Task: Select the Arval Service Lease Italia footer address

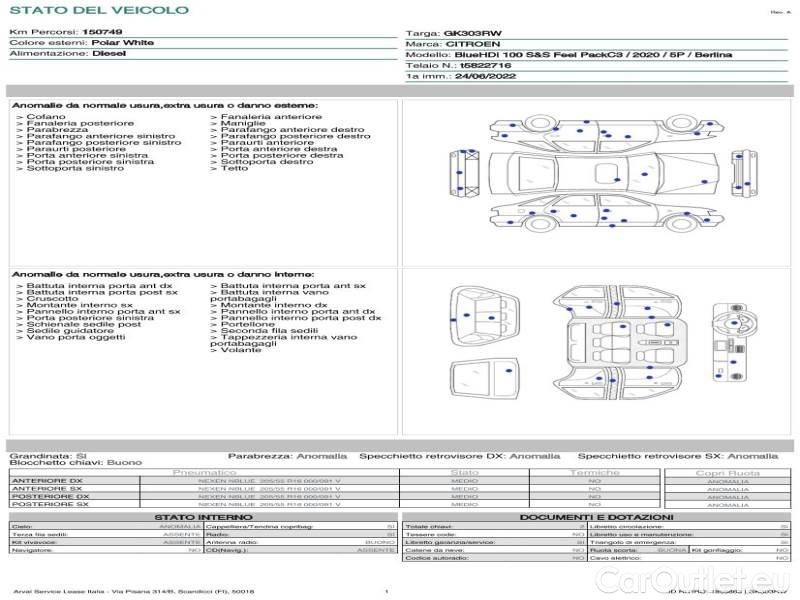Action: [x=134, y=592]
